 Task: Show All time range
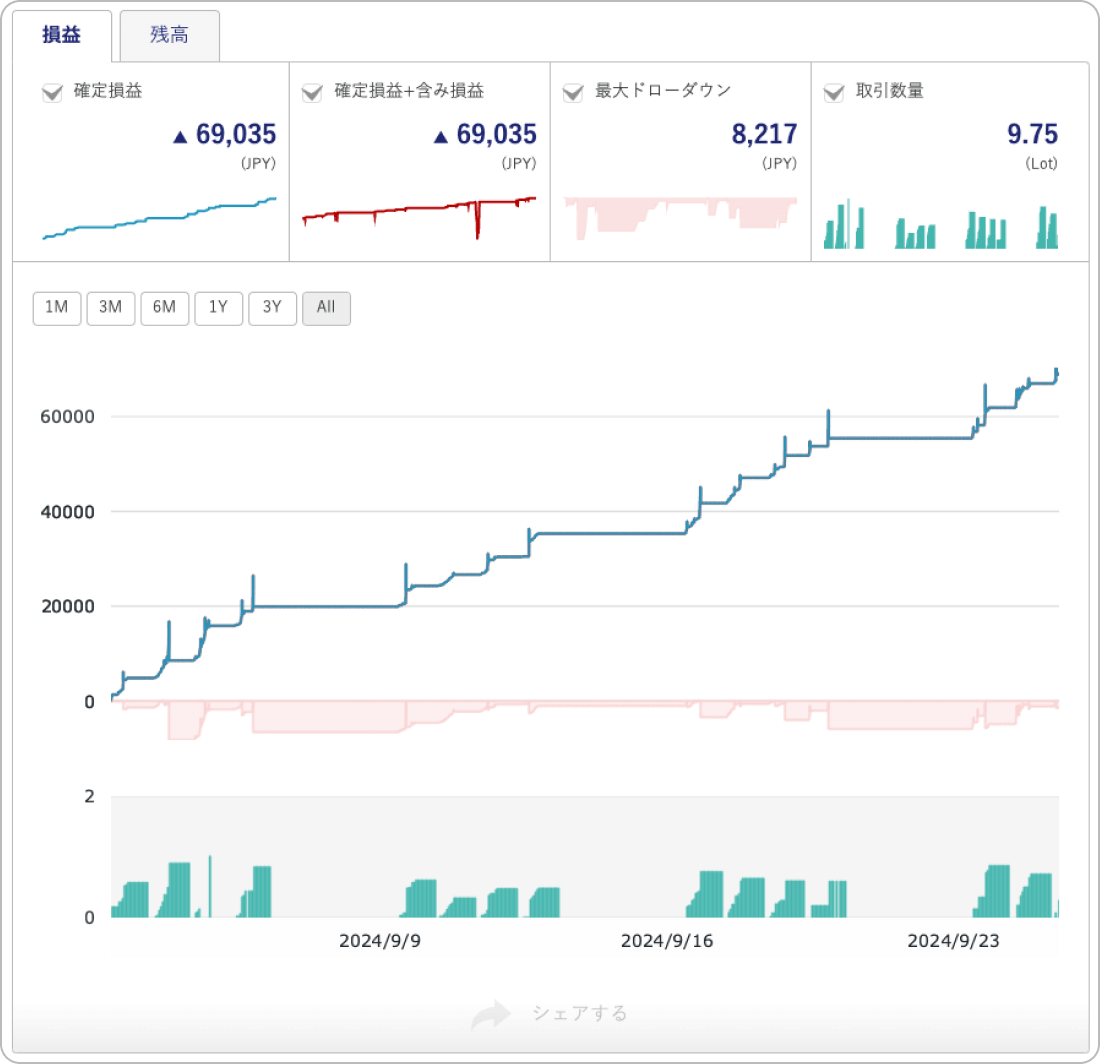[x=326, y=308]
